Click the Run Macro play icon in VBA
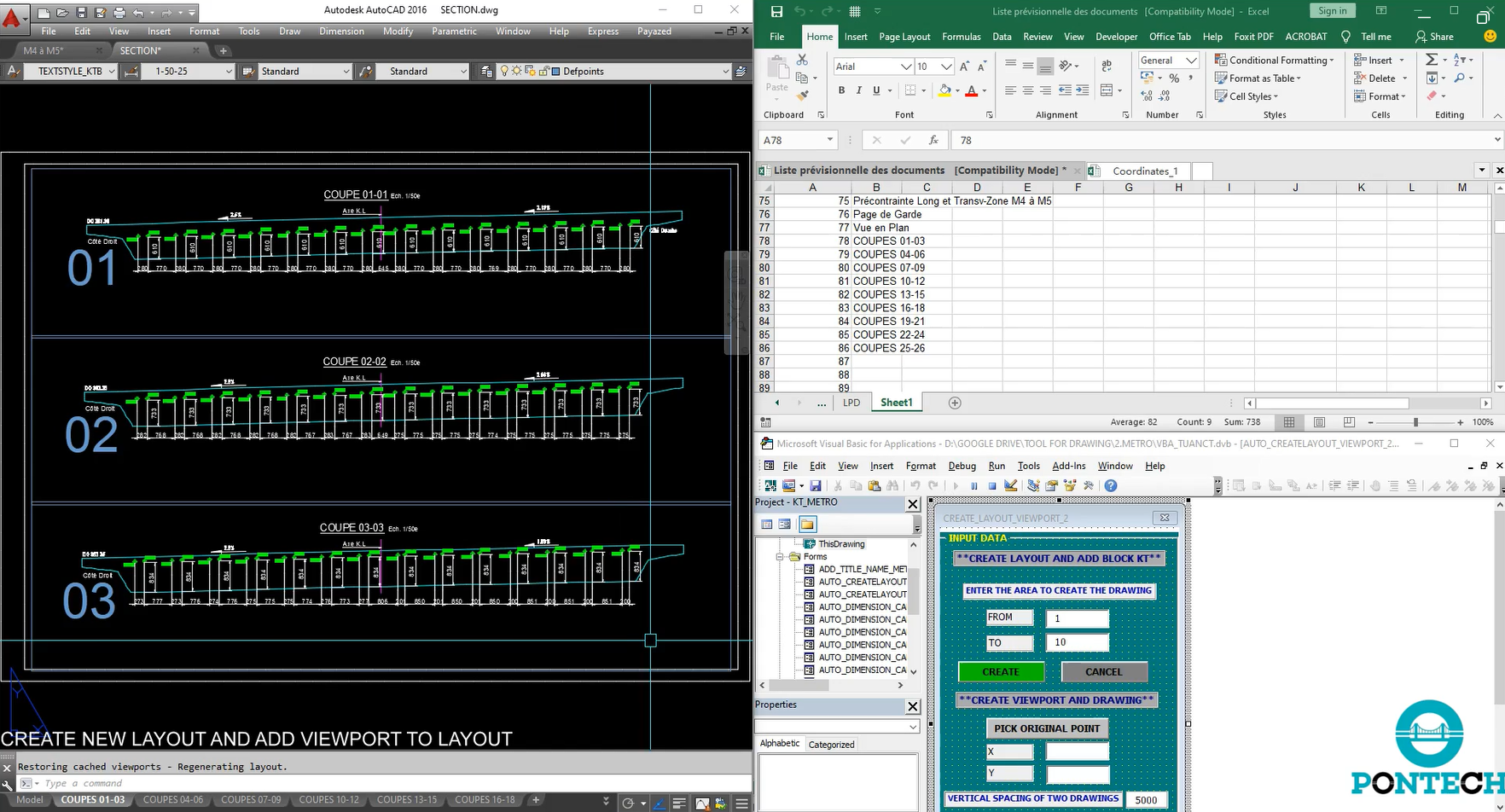1505x812 pixels. pos(956,485)
